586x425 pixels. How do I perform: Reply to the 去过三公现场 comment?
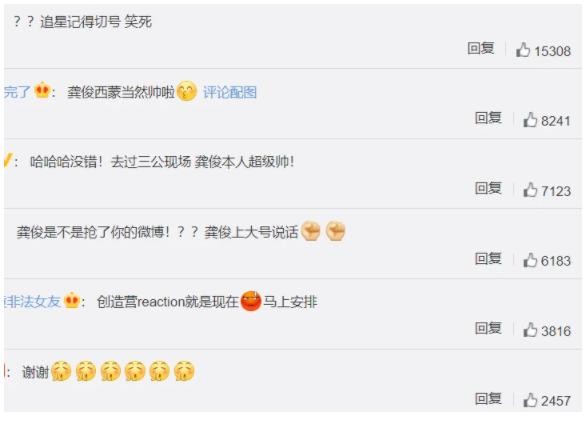point(488,188)
